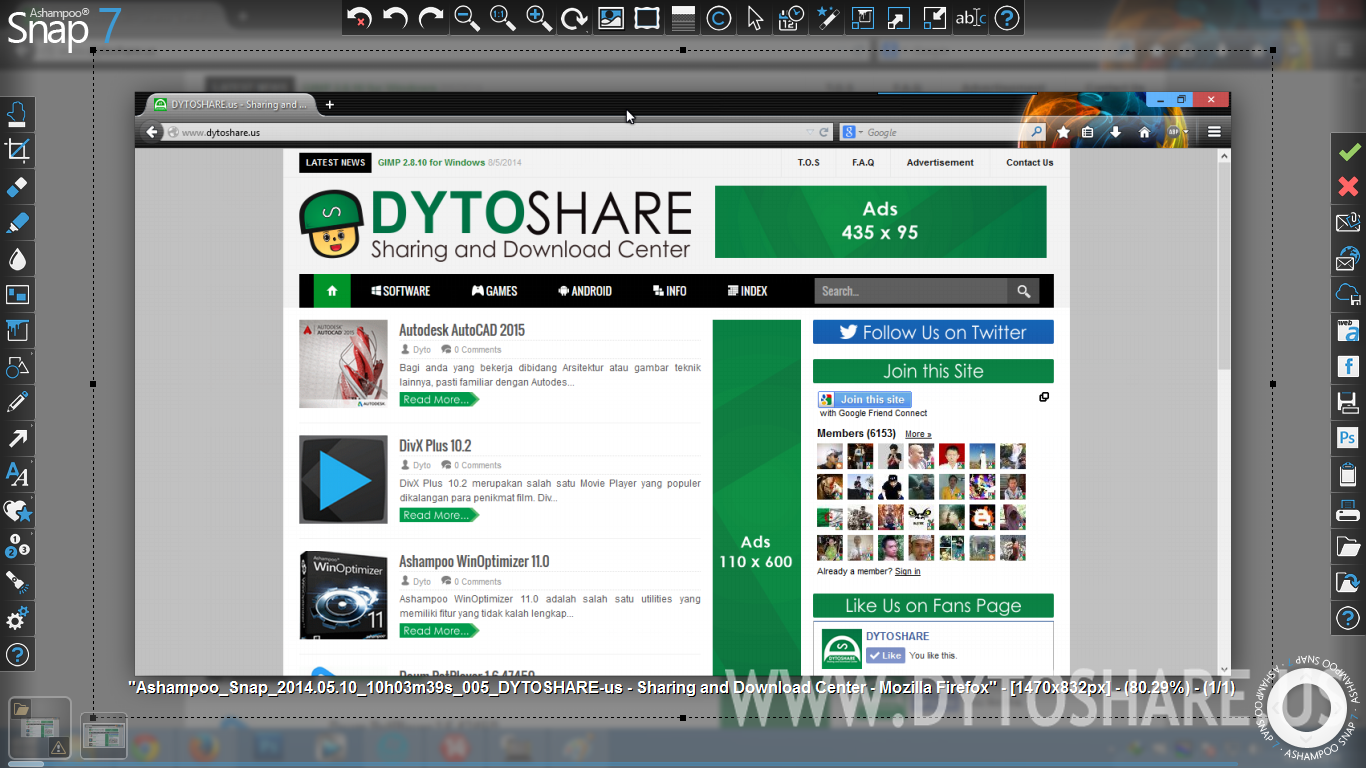Shrink the image with the reduce icon

coord(935,17)
